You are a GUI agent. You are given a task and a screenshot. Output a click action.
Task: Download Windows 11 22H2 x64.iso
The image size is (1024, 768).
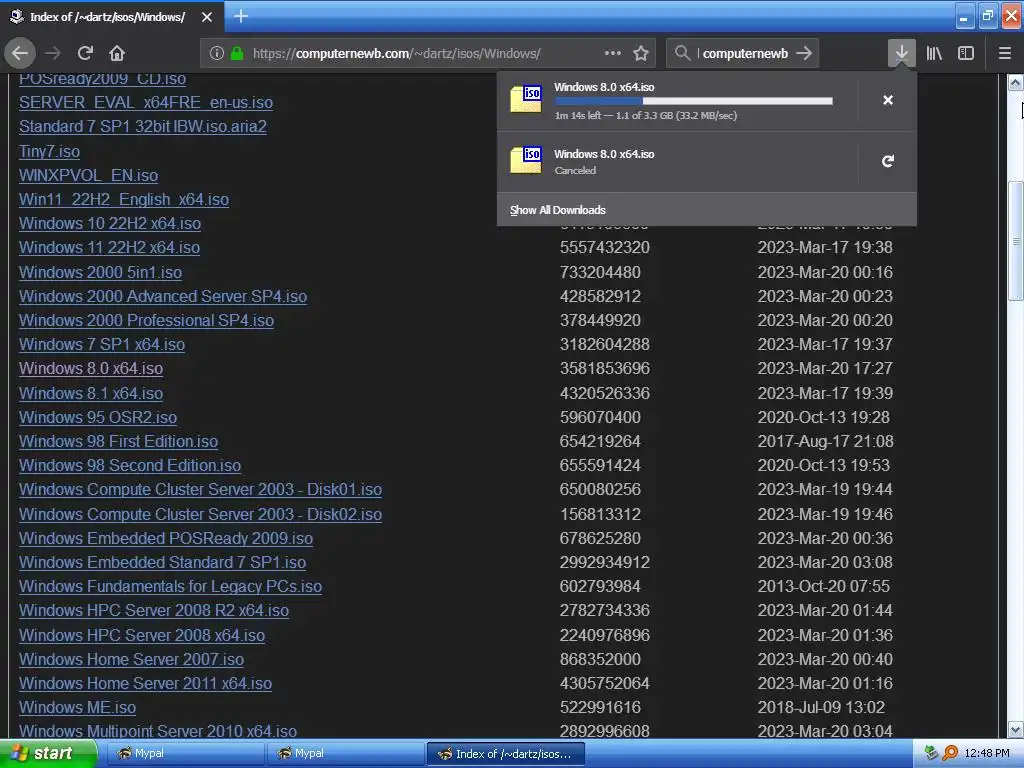(109, 248)
